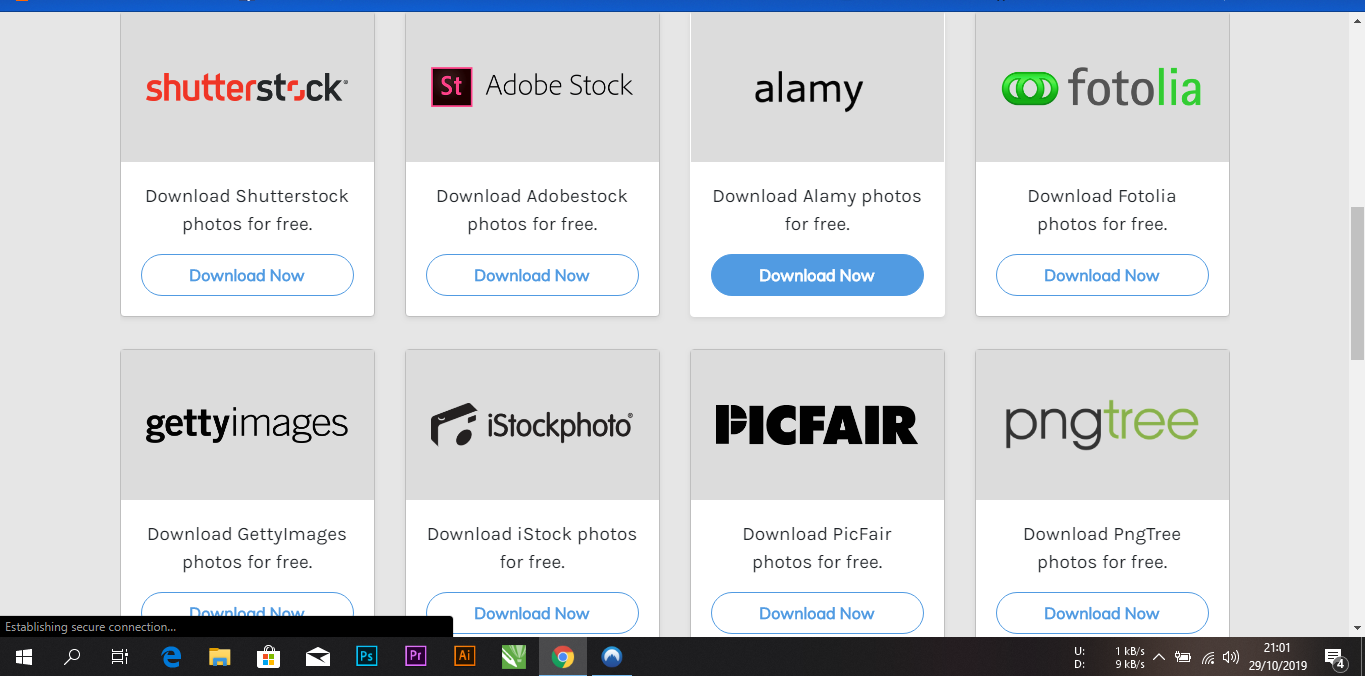Viewport: 1365px width, 676px height.
Task: Click the PICFAIR logo image
Action: tap(817, 425)
